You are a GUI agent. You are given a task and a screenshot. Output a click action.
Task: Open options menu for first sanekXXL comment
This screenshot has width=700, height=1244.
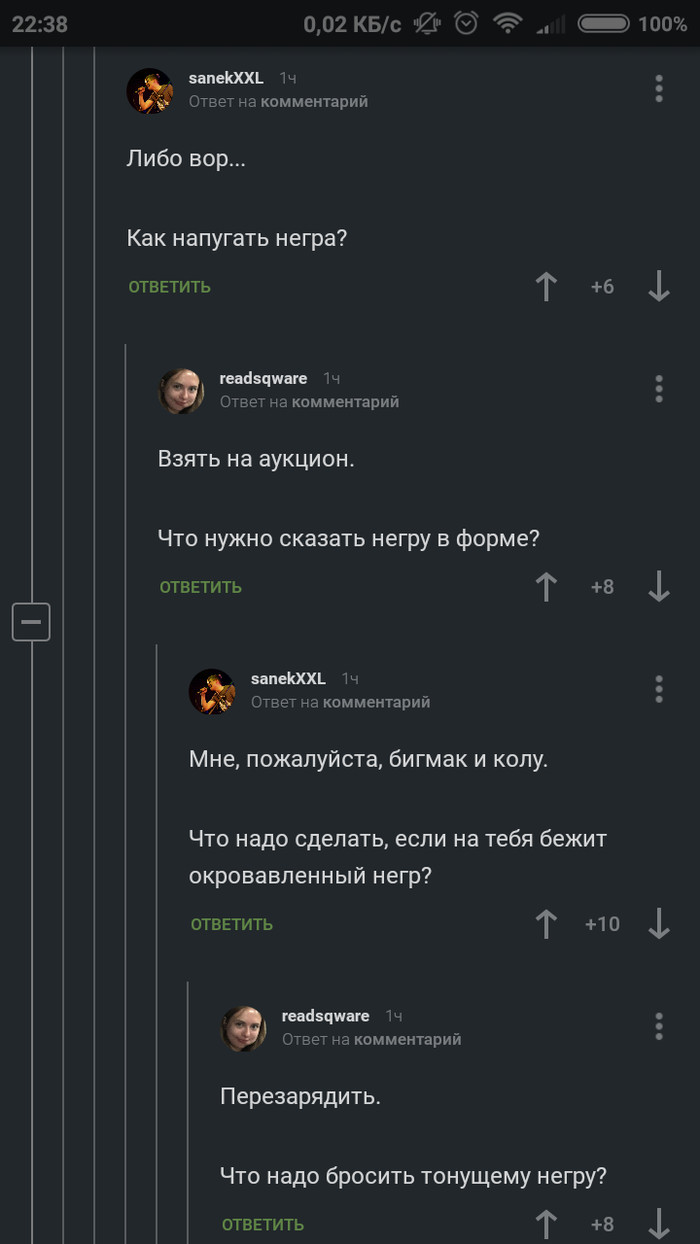pyautogui.click(x=659, y=88)
